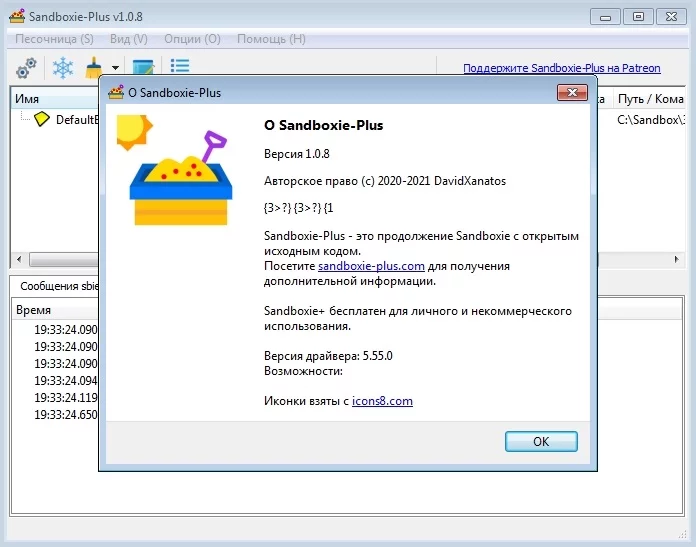The height and width of the screenshot is (547, 696).
Task: Open the broom cleanup dropdown arrow
Action: pyautogui.click(x=115, y=68)
